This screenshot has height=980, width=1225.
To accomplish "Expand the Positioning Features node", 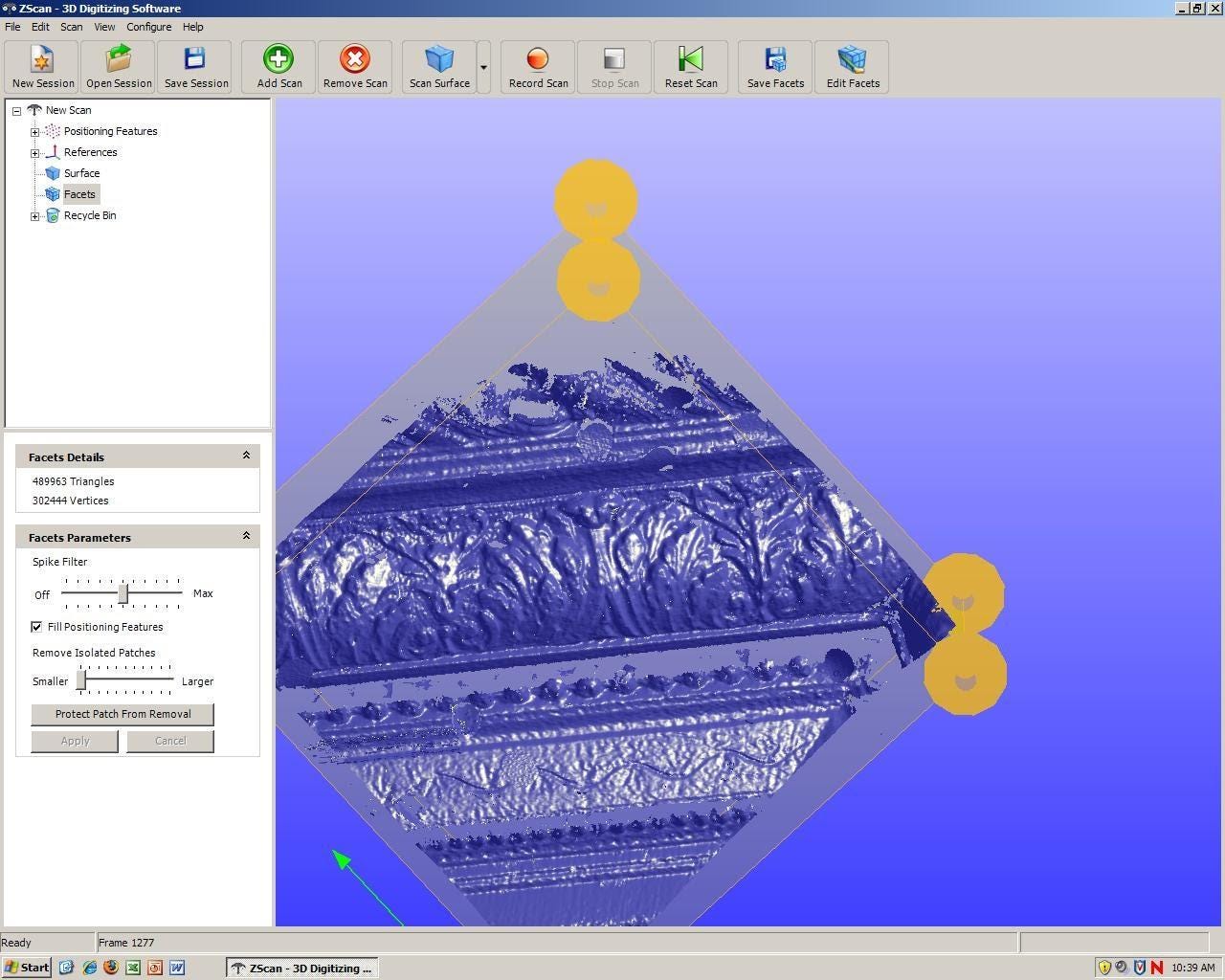I will tap(34, 131).
